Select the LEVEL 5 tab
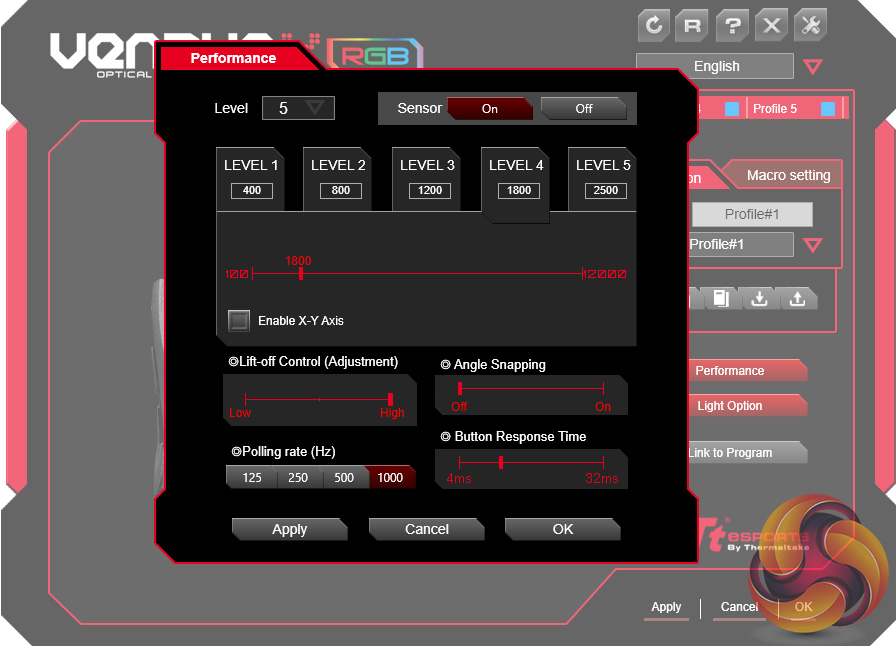The width and height of the screenshot is (896, 646). (x=602, y=180)
